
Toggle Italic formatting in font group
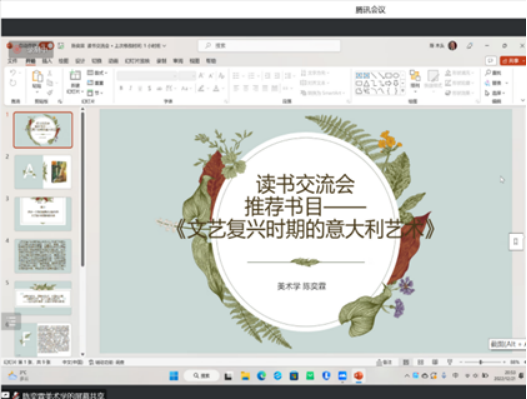pyautogui.click(x=130, y=88)
